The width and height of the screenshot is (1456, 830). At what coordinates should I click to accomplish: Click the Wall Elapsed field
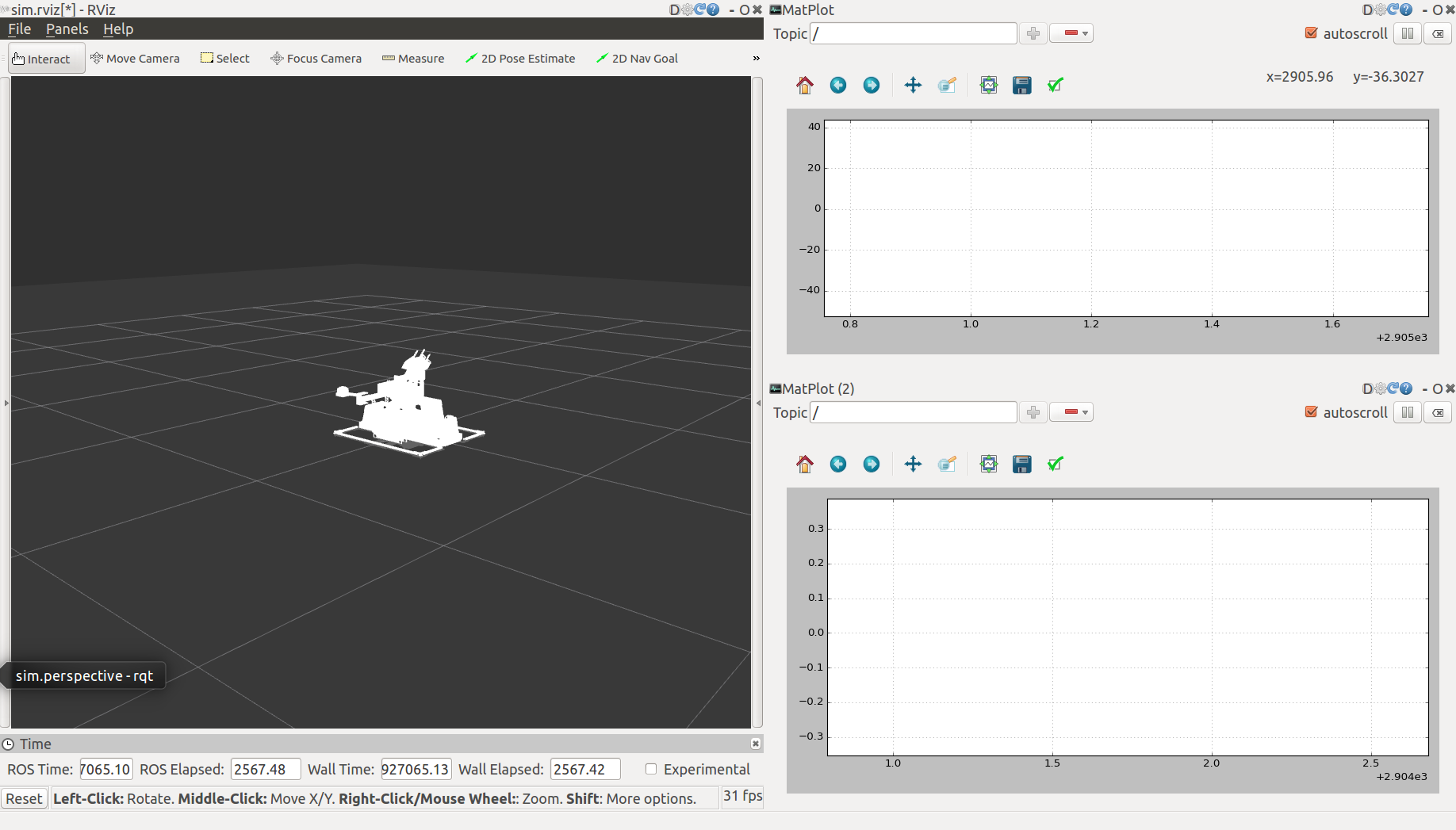(585, 769)
